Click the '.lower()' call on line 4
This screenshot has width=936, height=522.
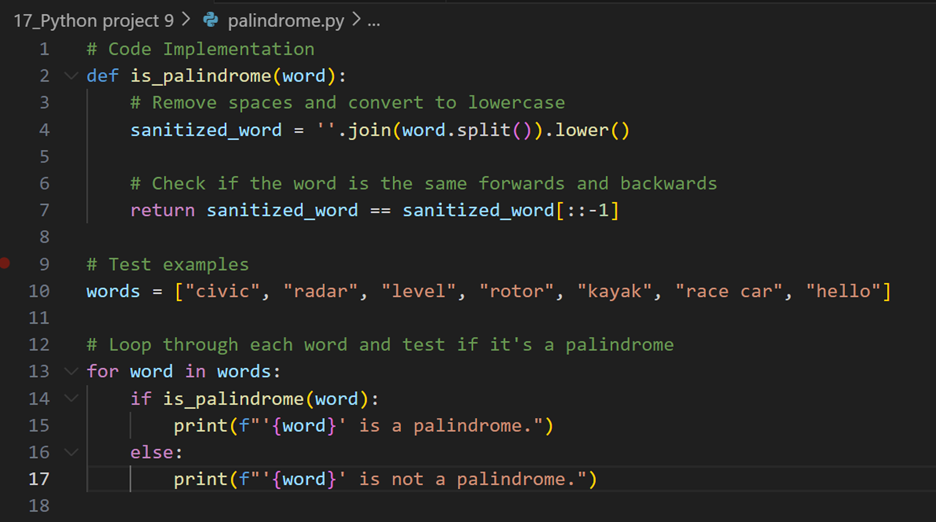tap(587, 130)
